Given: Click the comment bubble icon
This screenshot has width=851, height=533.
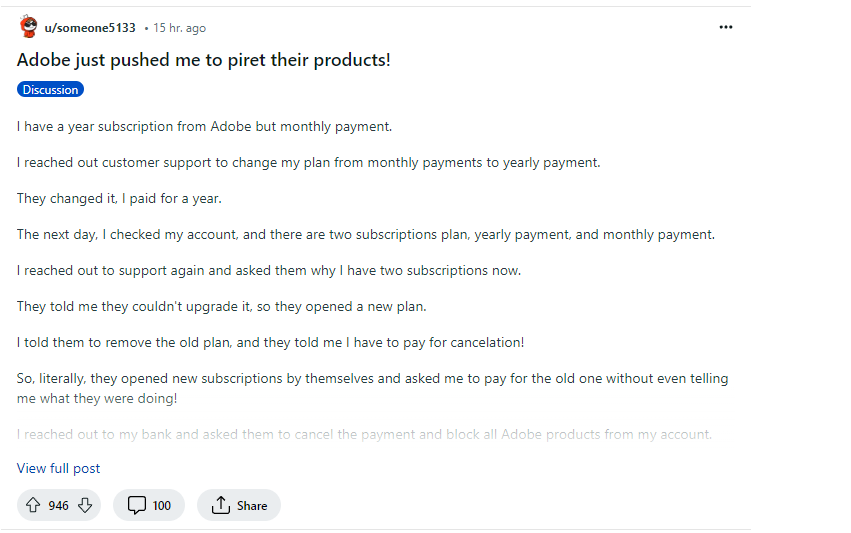Looking at the screenshot, I should (136, 505).
